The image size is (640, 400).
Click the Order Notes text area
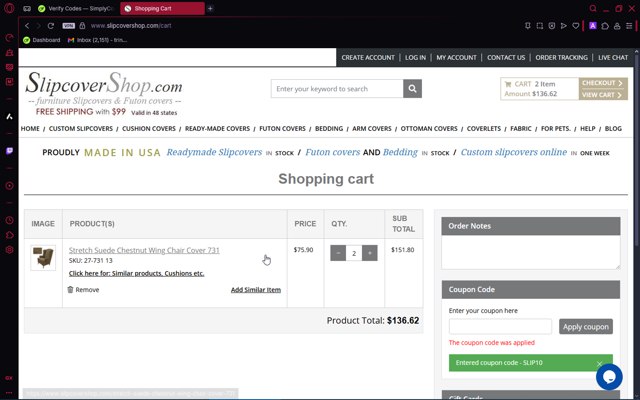pos(531,252)
